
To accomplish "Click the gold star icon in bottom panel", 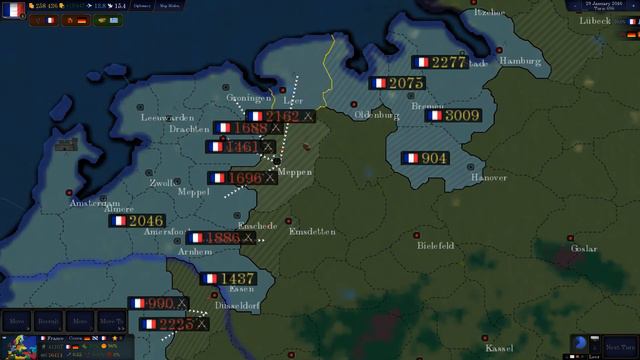I will click(115, 338).
